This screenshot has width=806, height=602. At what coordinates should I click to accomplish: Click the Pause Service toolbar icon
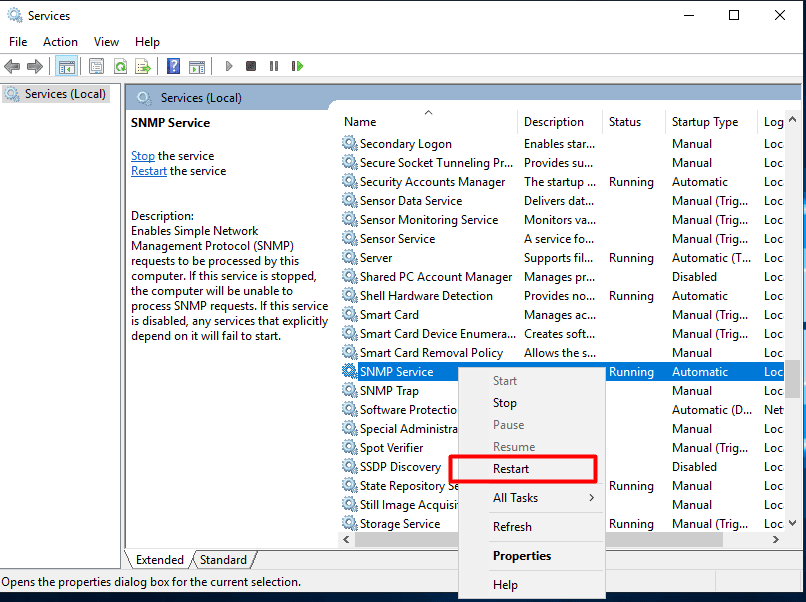pos(274,66)
